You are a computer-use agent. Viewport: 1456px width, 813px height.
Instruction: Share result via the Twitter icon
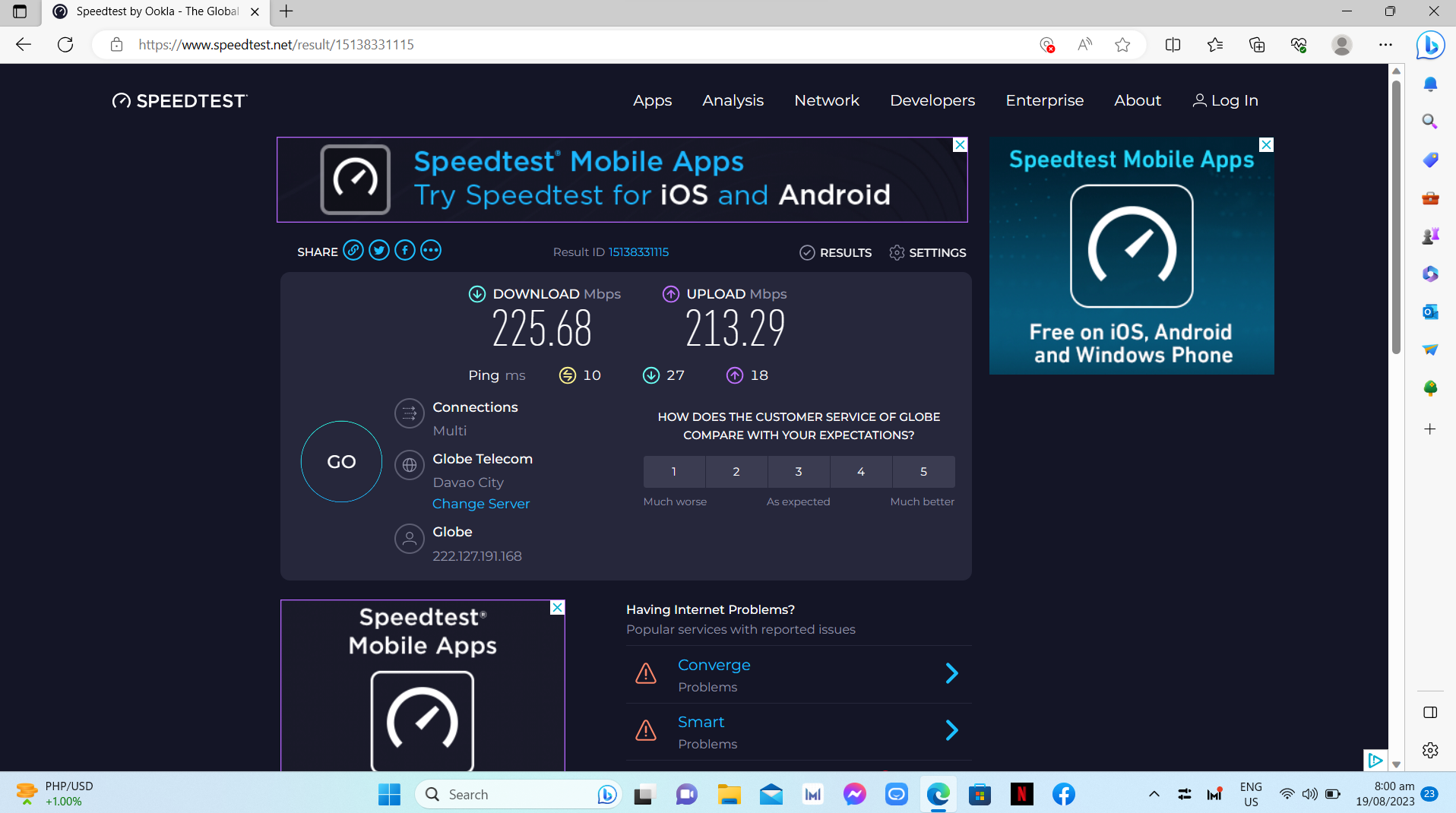378,250
